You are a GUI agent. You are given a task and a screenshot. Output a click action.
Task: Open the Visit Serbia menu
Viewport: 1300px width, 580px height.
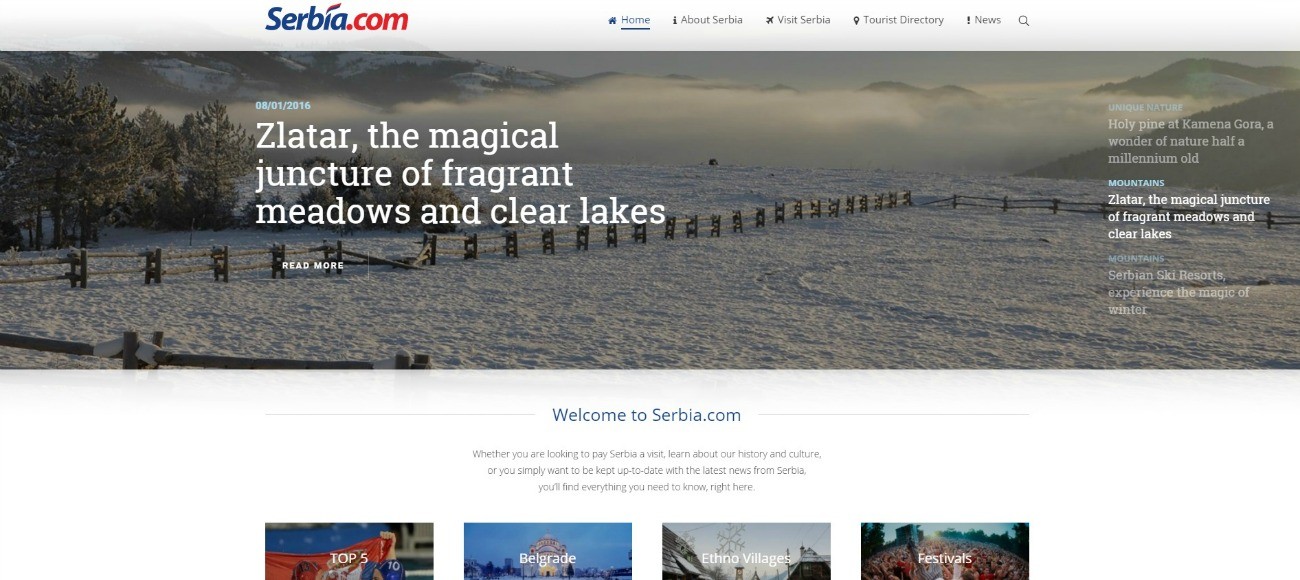point(804,20)
